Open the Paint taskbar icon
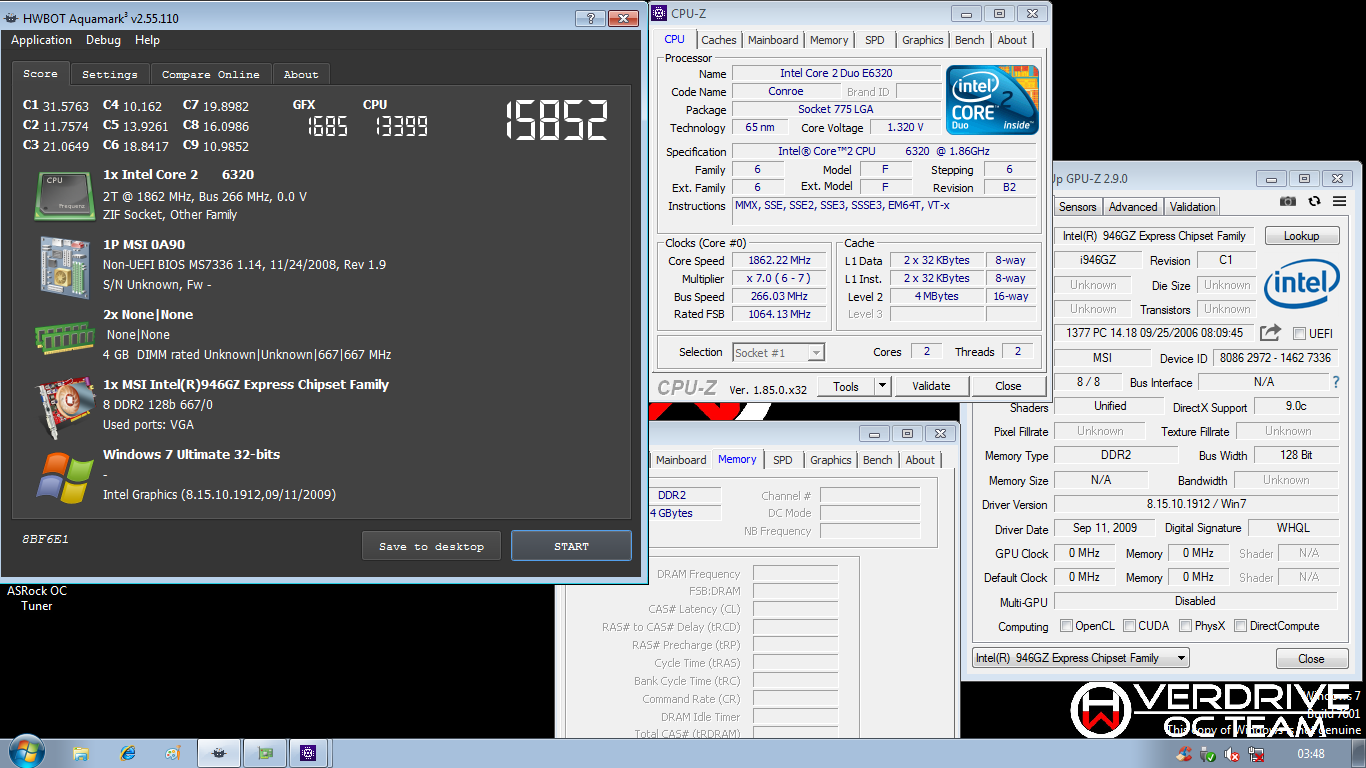This screenshot has height=768, width=1366. (x=173, y=753)
